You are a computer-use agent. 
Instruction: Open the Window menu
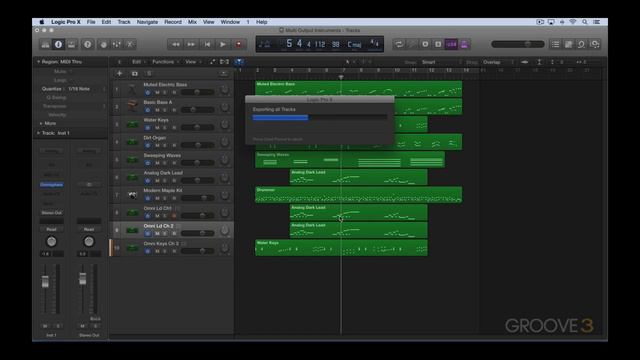[230, 22]
